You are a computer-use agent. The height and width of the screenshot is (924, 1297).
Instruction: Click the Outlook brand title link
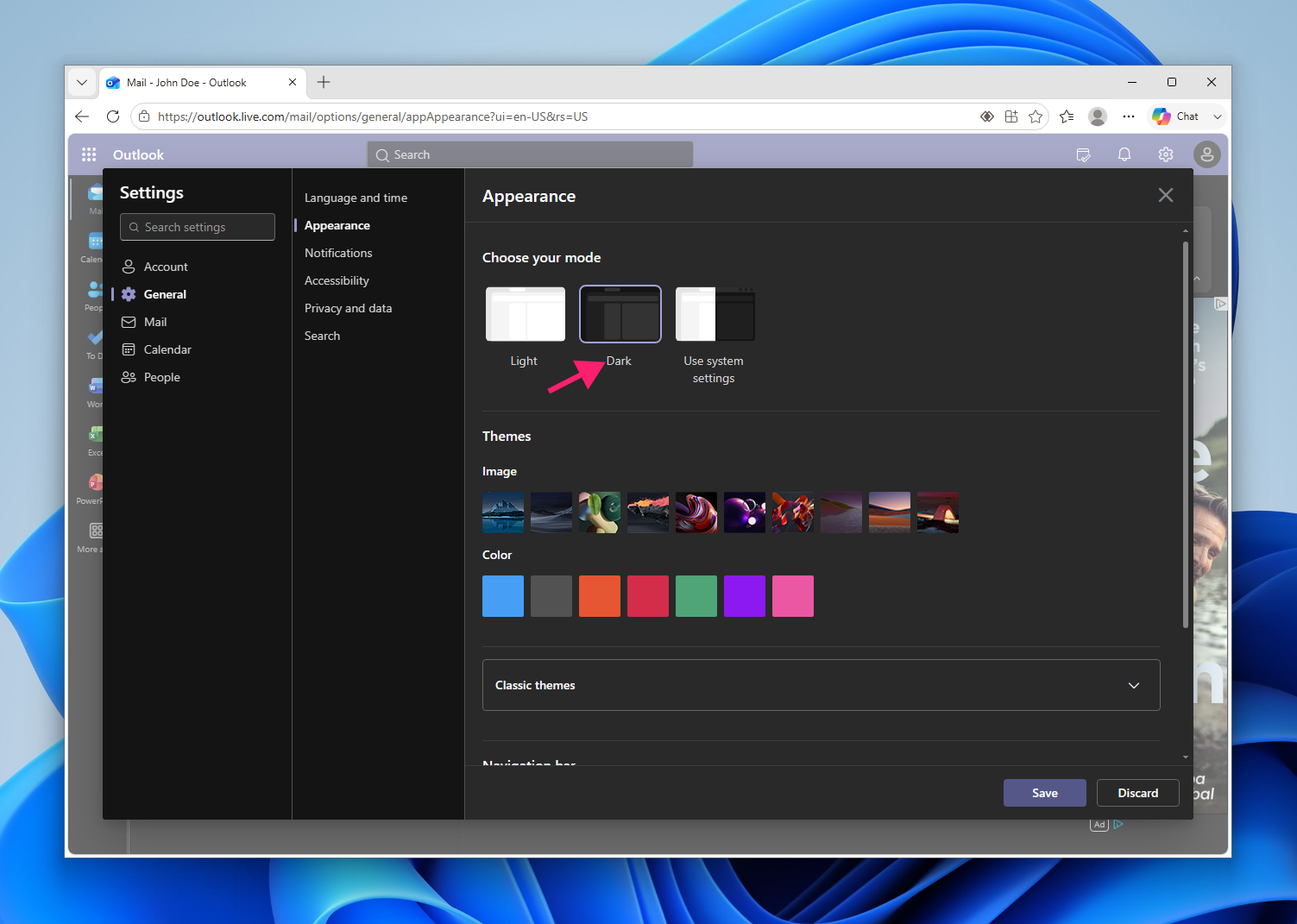138,154
